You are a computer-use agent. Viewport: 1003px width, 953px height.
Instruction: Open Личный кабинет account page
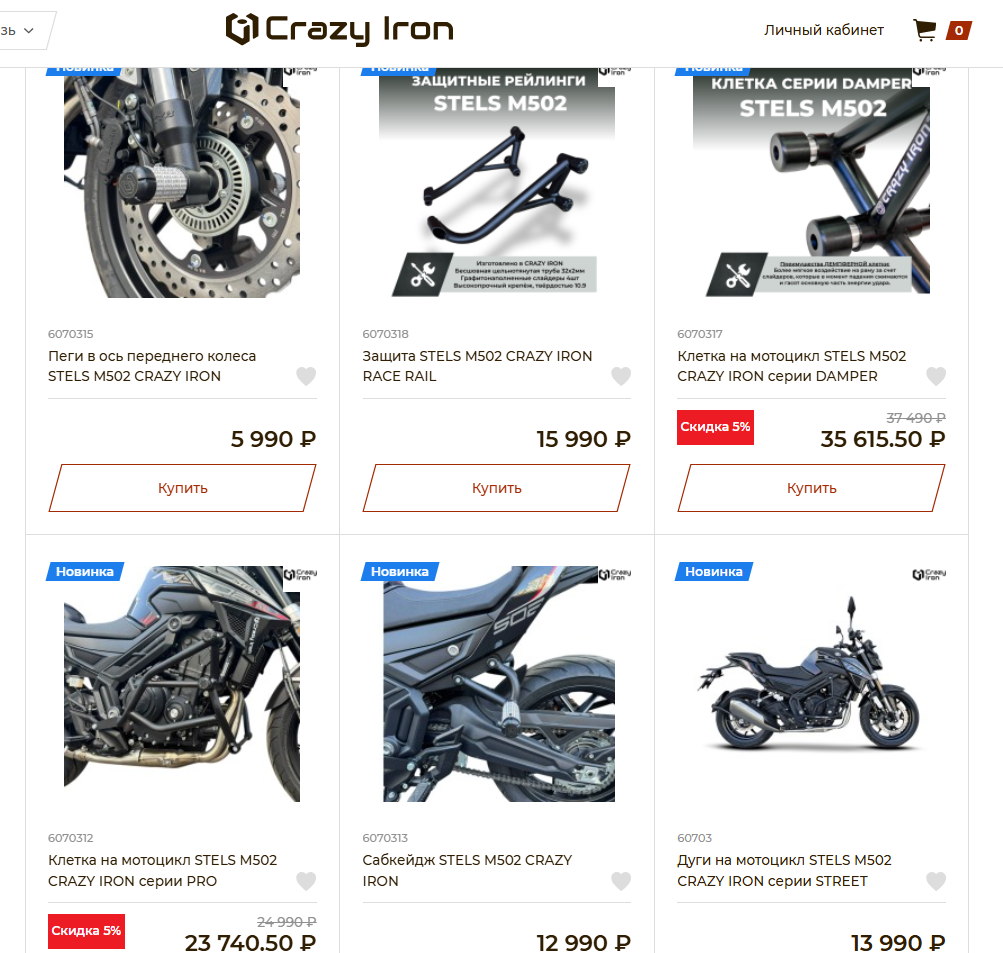(x=823, y=30)
